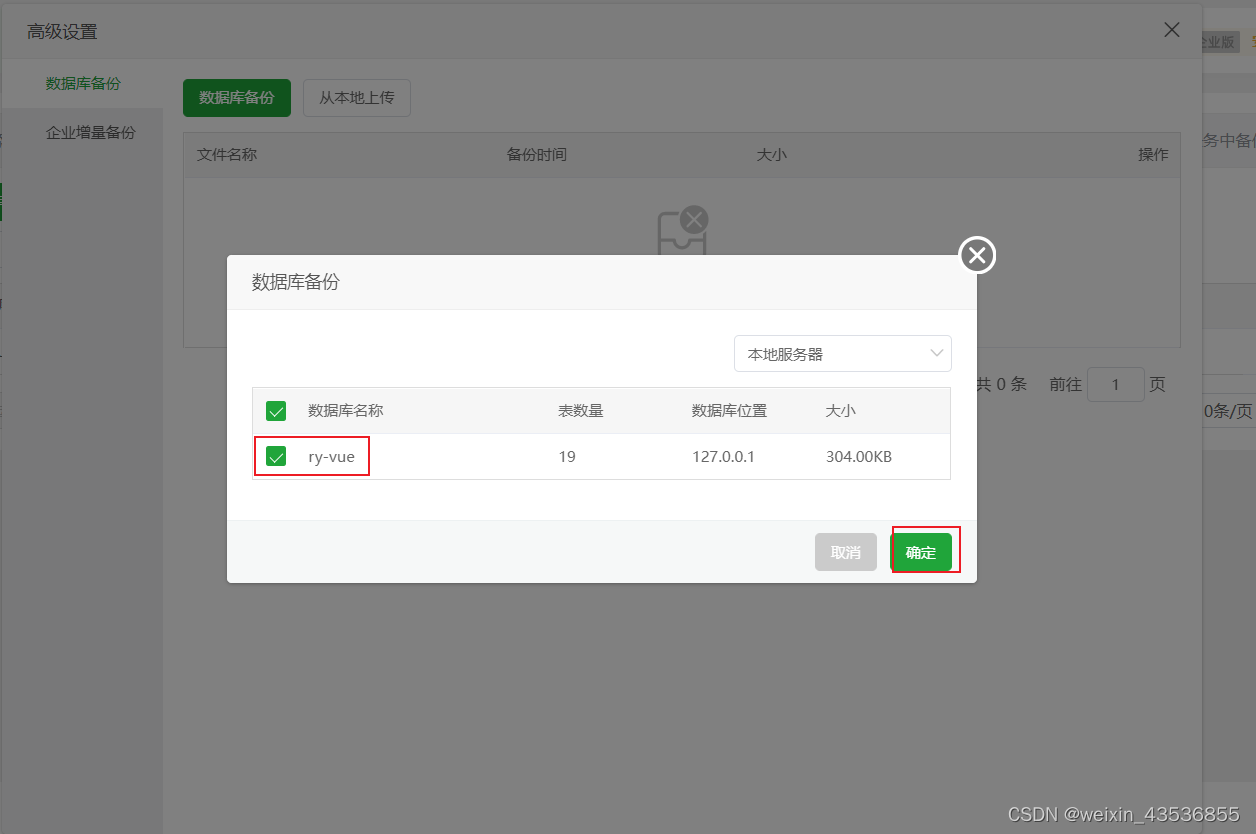This screenshot has height=834, width=1256.
Task: Click the 操作 column header
Action: (1153, 155)
